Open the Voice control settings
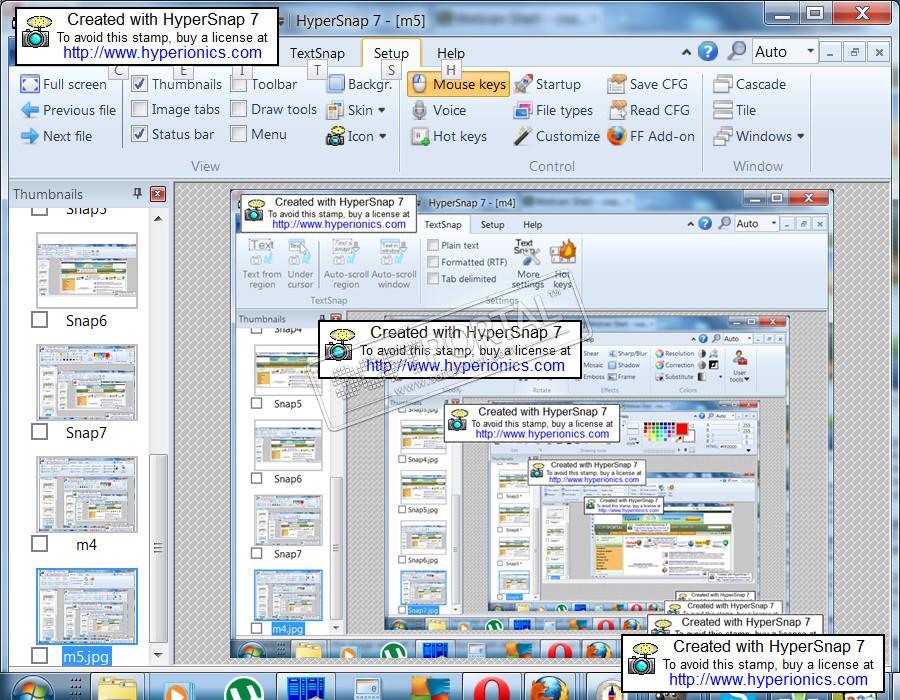900x700 pixels. (x=439, y=110)
